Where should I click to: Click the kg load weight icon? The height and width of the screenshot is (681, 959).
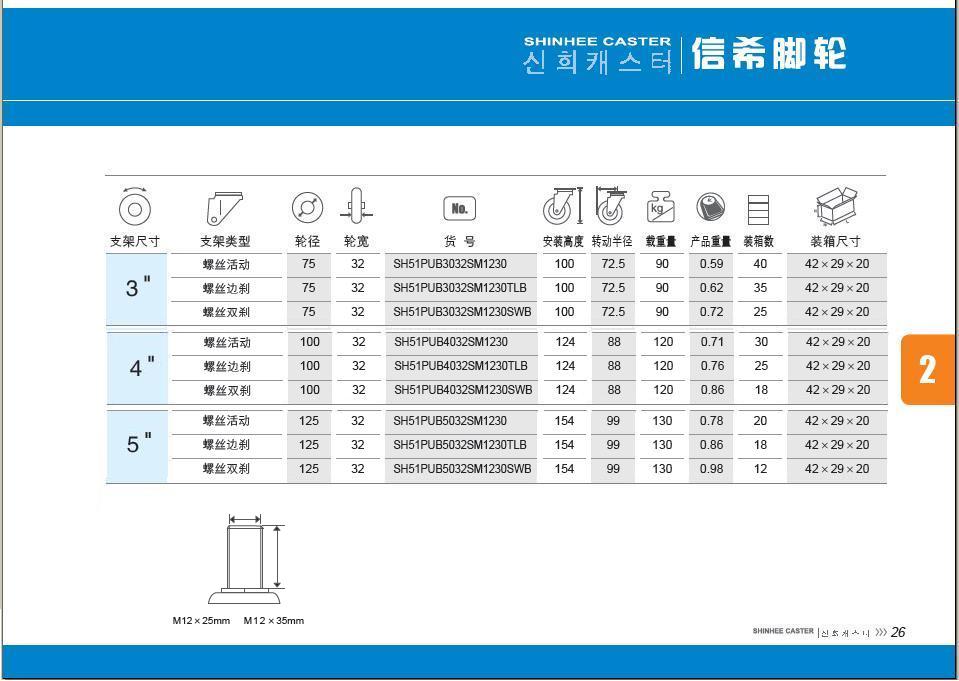661,208
